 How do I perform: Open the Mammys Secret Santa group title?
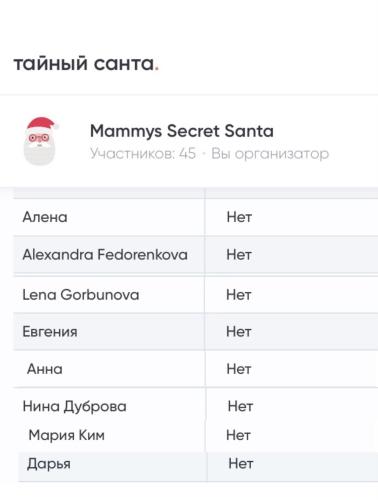pyautogui.click(x=182, y=131)
